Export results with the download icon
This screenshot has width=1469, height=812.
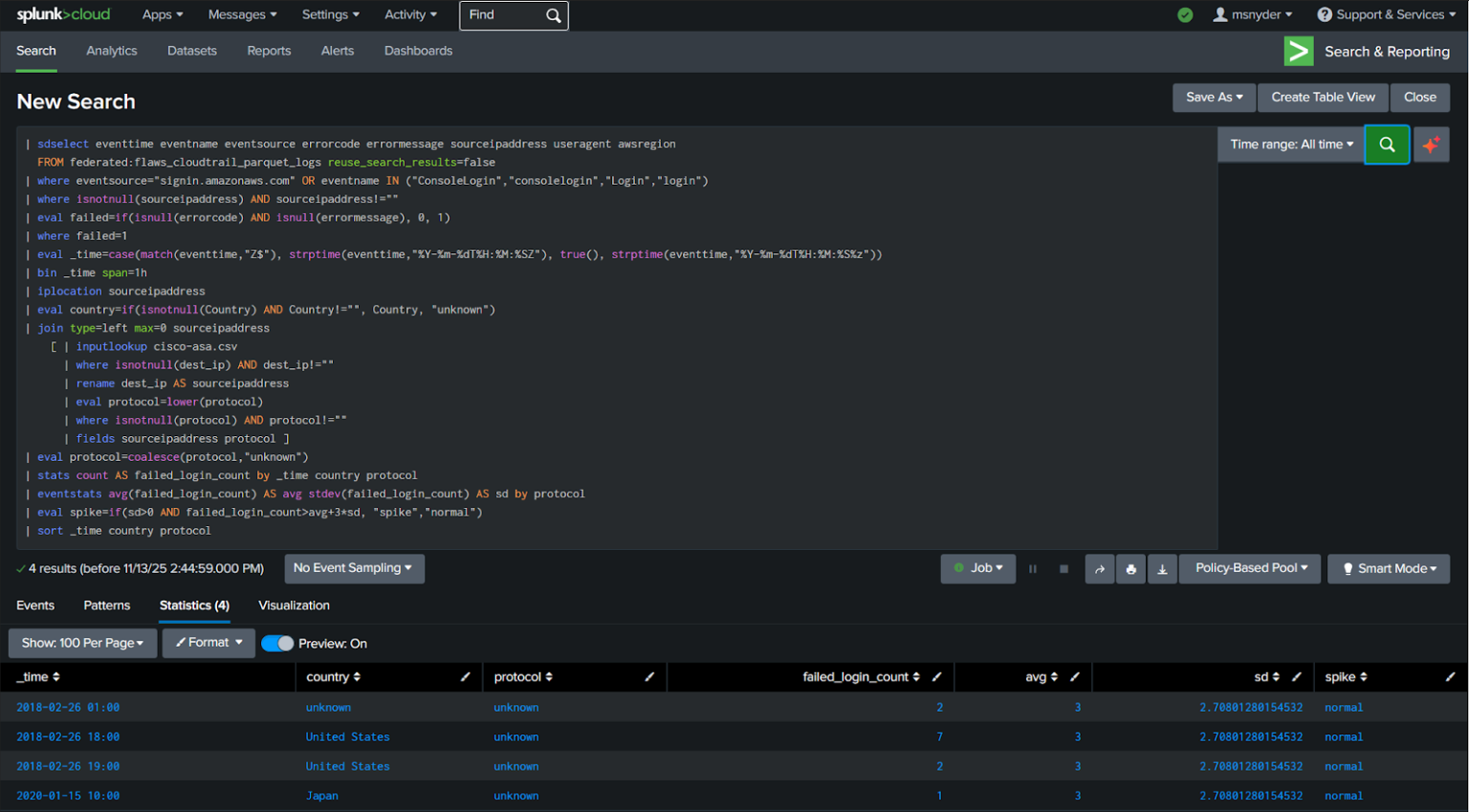click(1162, 569)
